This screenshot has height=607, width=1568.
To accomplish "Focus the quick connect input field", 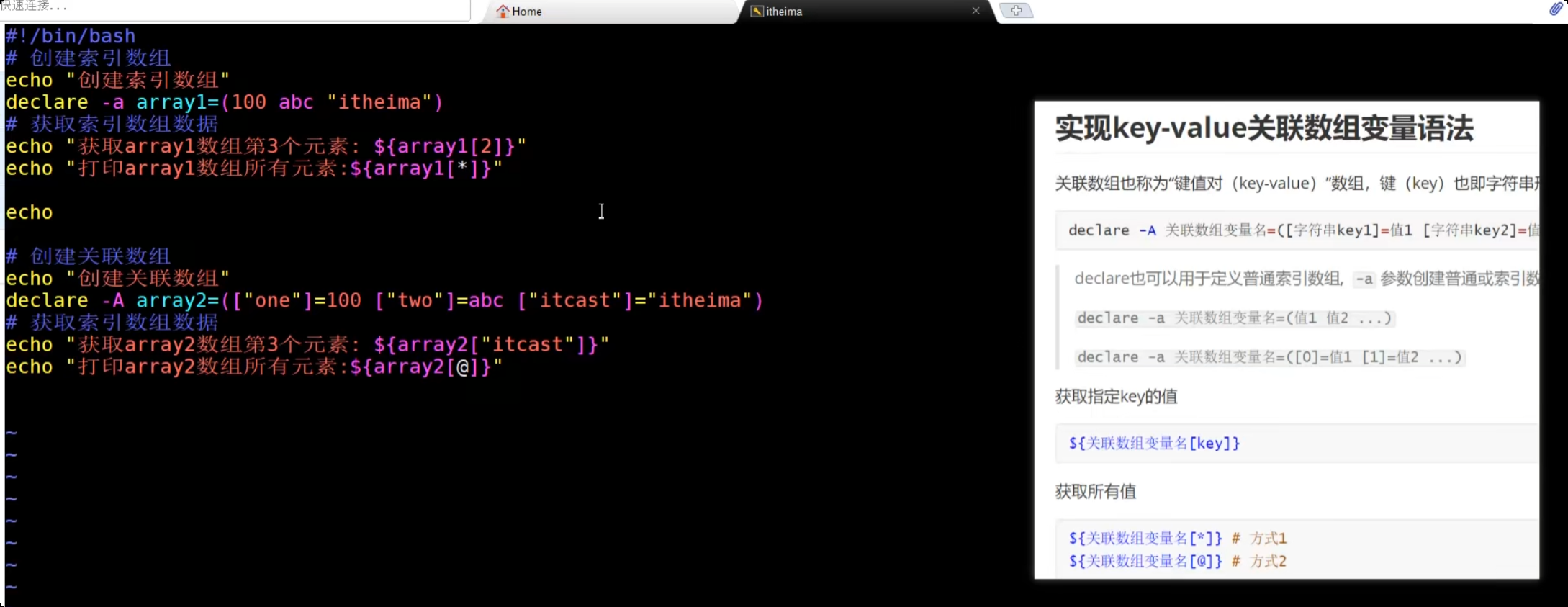I will coord(235,9).
